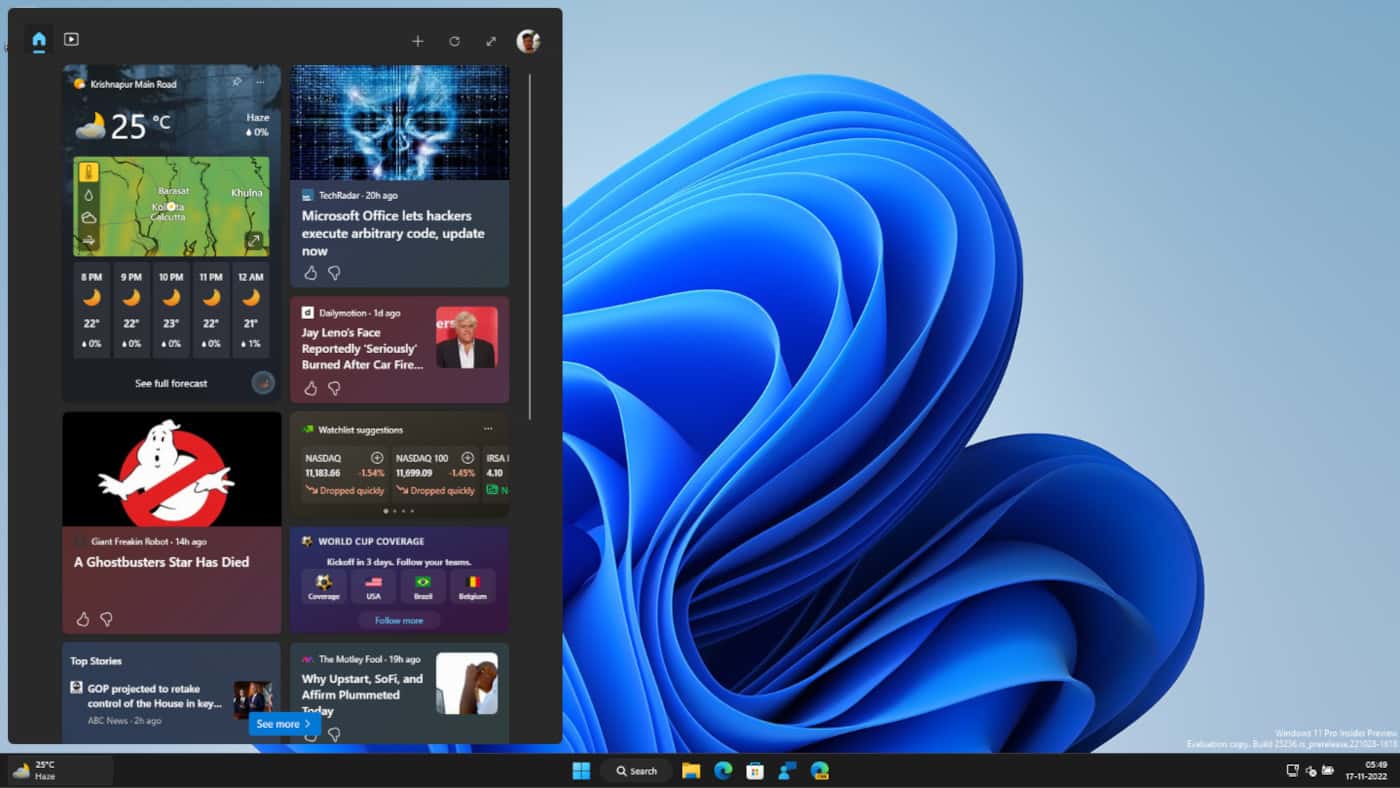Image resolution: width=1400 pixels, height=788 pixels.
Task: Click the taskbar Search box
Action: (x=637, y=770)
